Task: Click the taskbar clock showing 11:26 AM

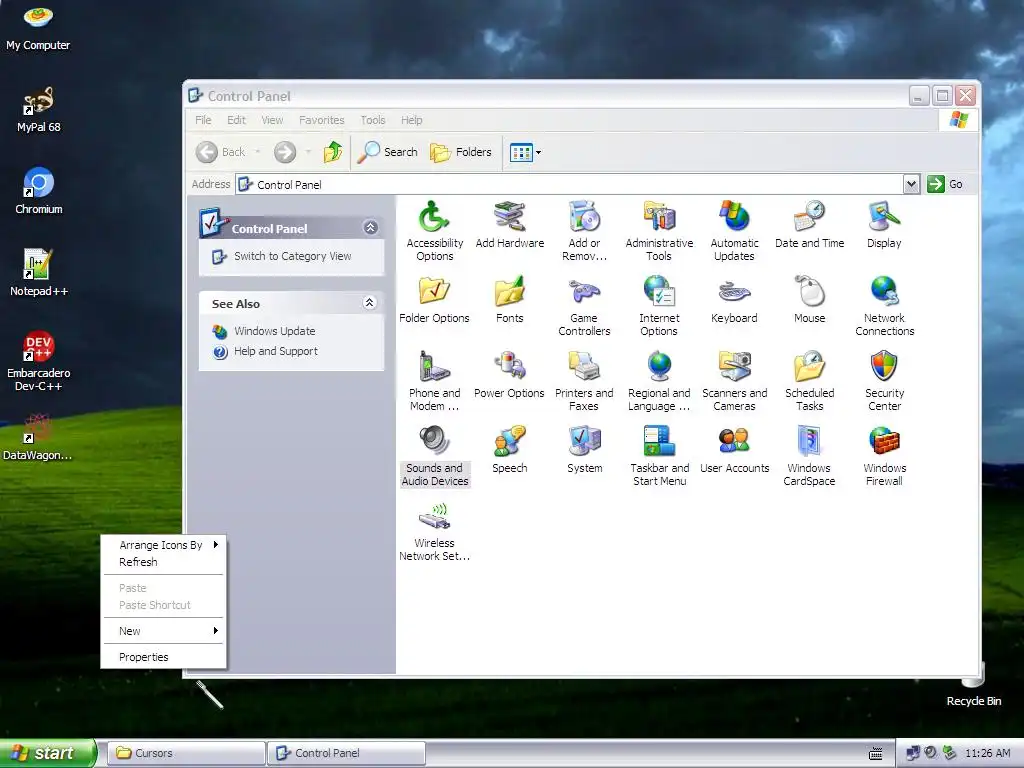Action: [987, 753]
